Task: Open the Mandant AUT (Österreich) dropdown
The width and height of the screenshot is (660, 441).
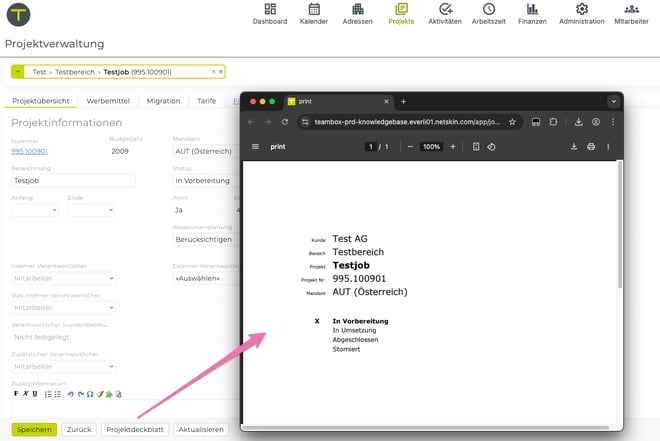Action: [x=206, y=151]
